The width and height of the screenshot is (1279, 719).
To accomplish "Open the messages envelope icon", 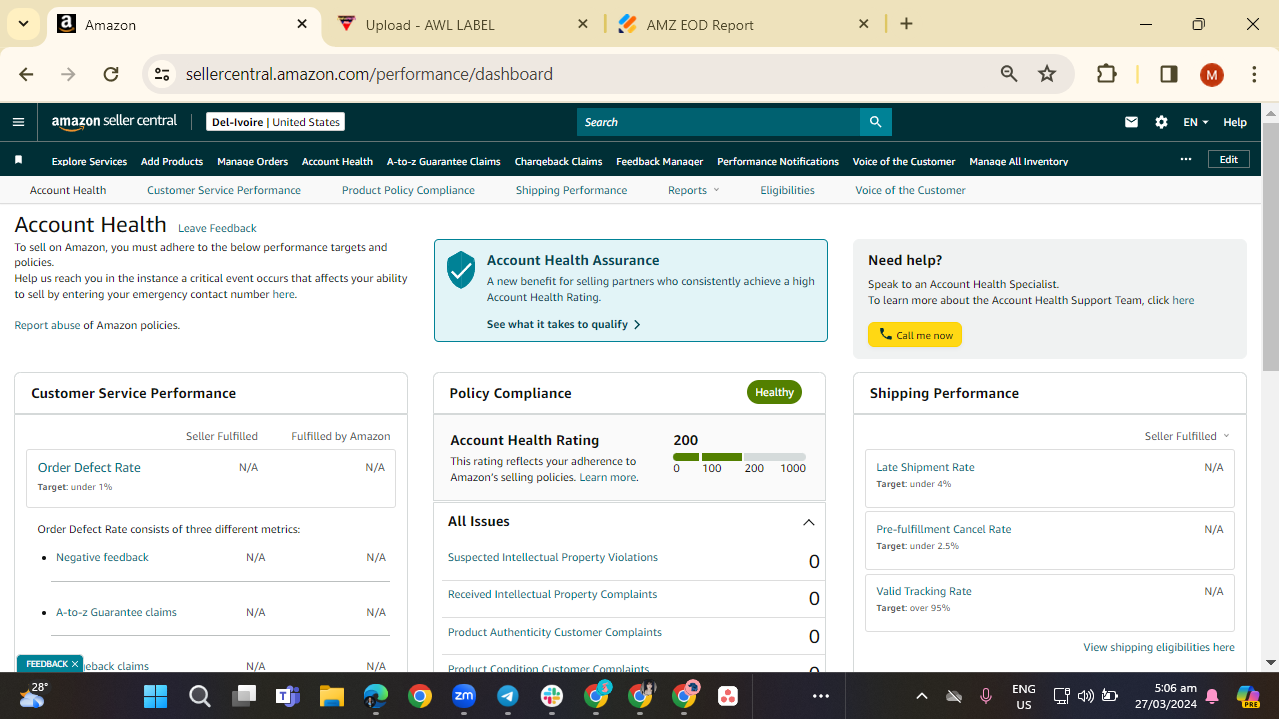I will click(x=1131, y=122).
